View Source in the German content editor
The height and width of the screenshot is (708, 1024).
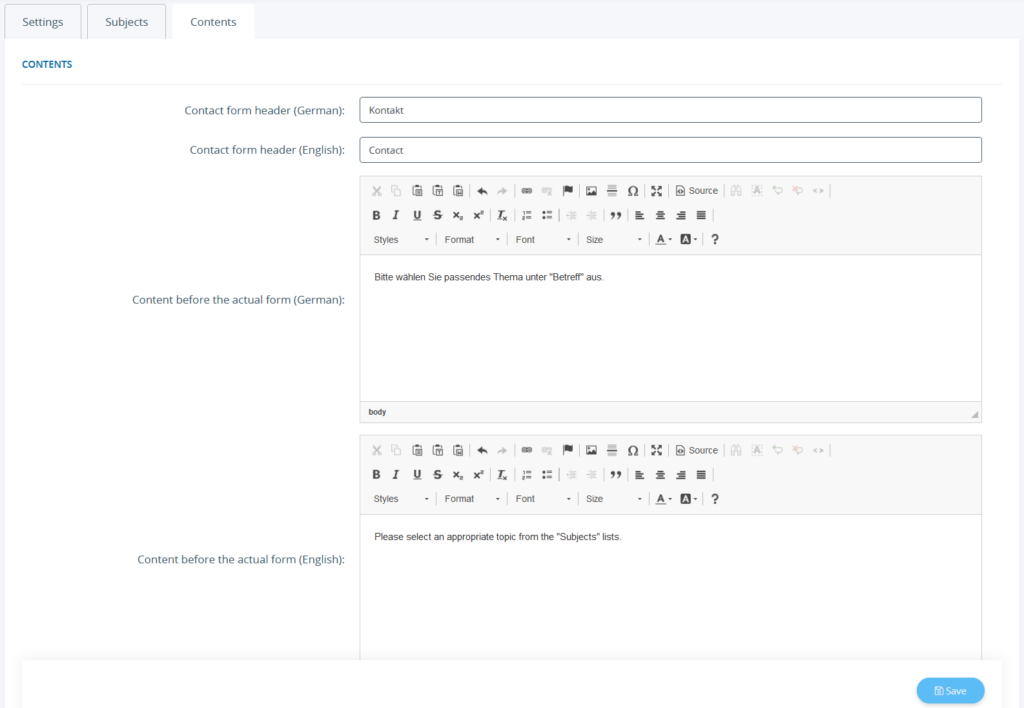(x=697, y=191)
